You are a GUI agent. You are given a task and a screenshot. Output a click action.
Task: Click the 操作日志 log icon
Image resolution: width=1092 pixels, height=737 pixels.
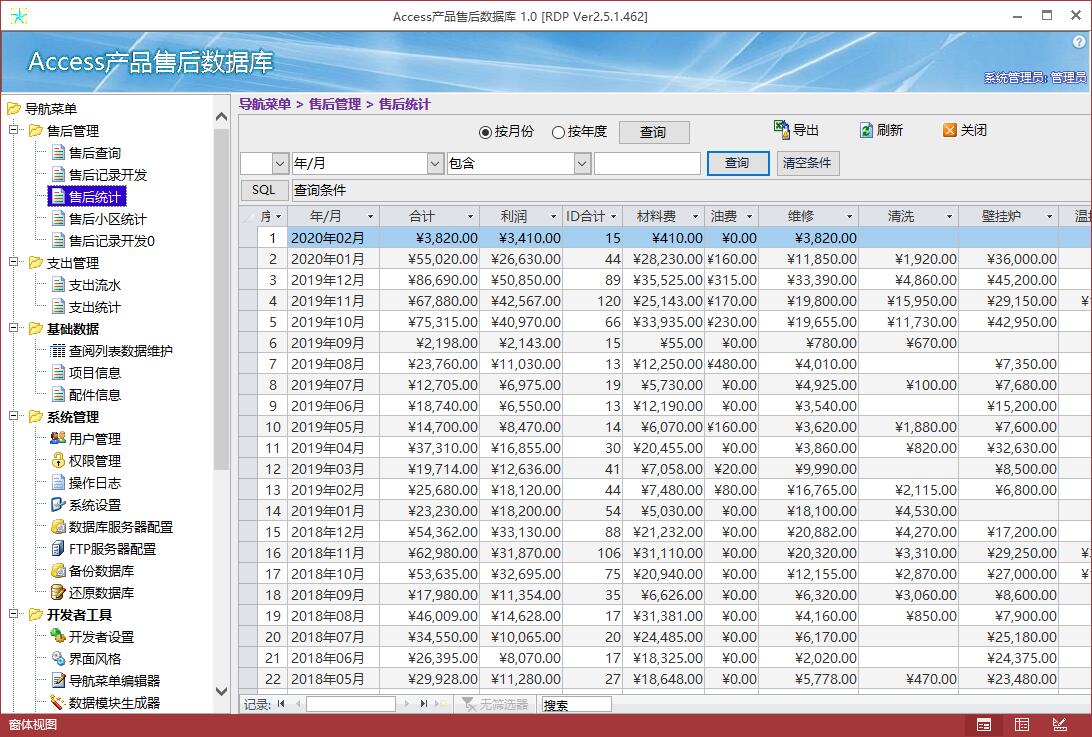pos(58,483)
